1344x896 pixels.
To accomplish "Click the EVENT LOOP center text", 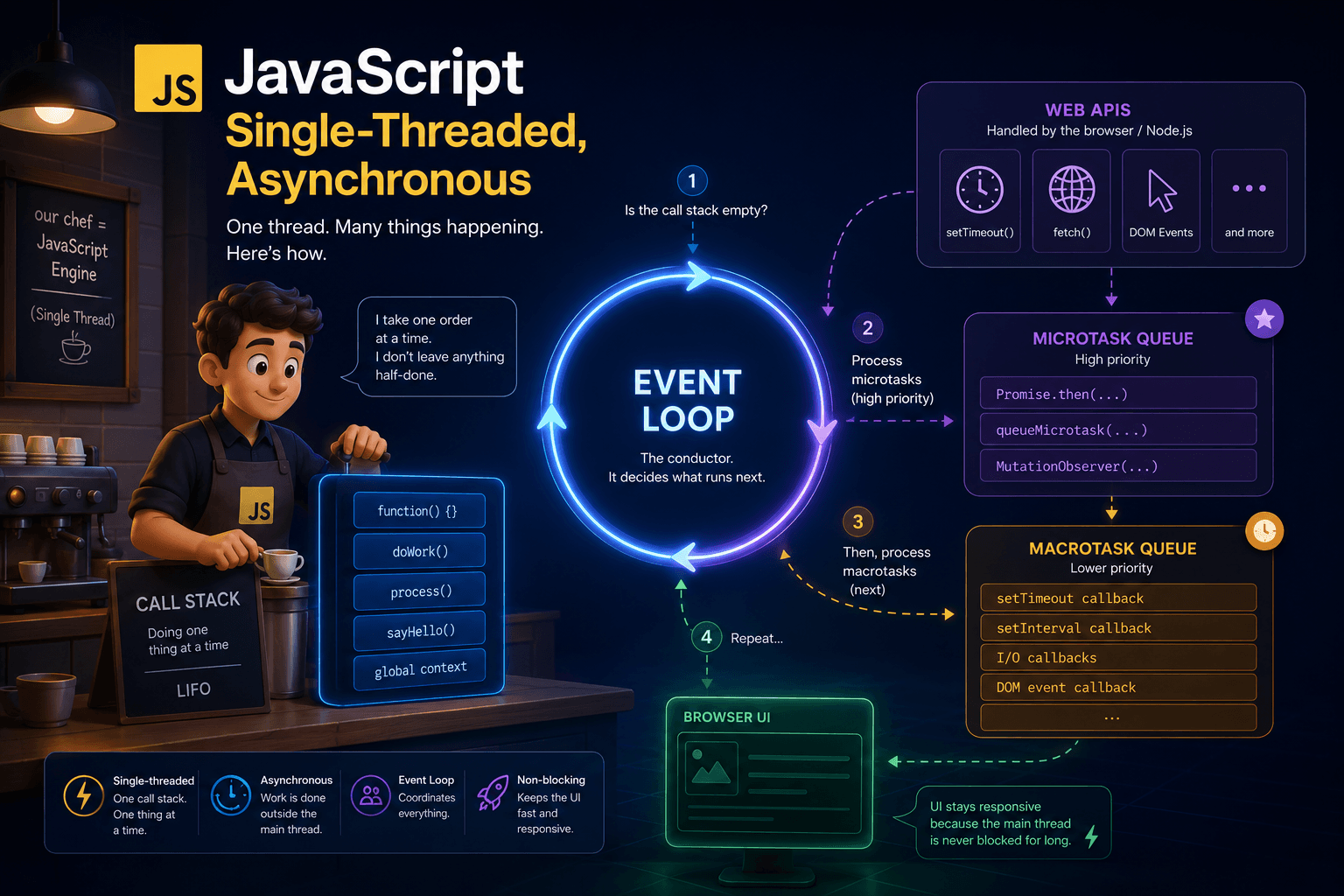I will point(688,401).
